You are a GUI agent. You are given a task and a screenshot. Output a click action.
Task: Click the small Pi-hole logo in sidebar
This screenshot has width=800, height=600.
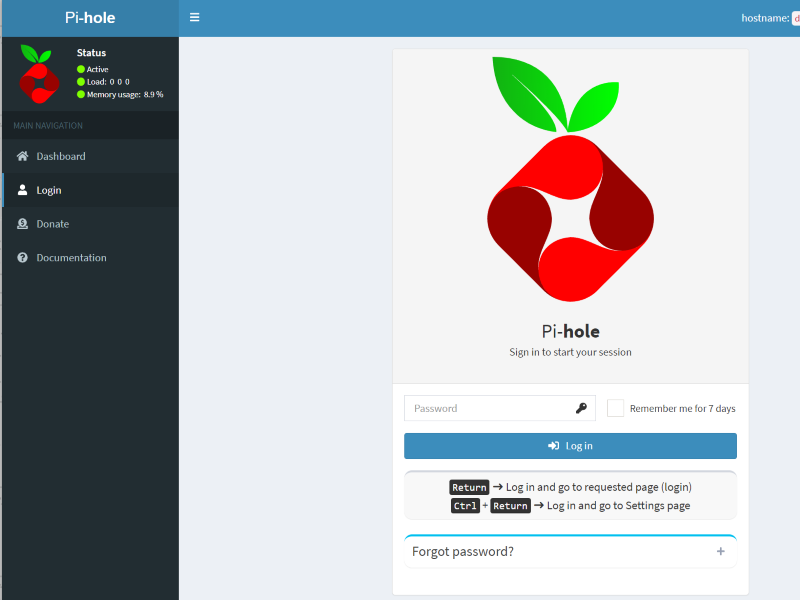point(39,74)
